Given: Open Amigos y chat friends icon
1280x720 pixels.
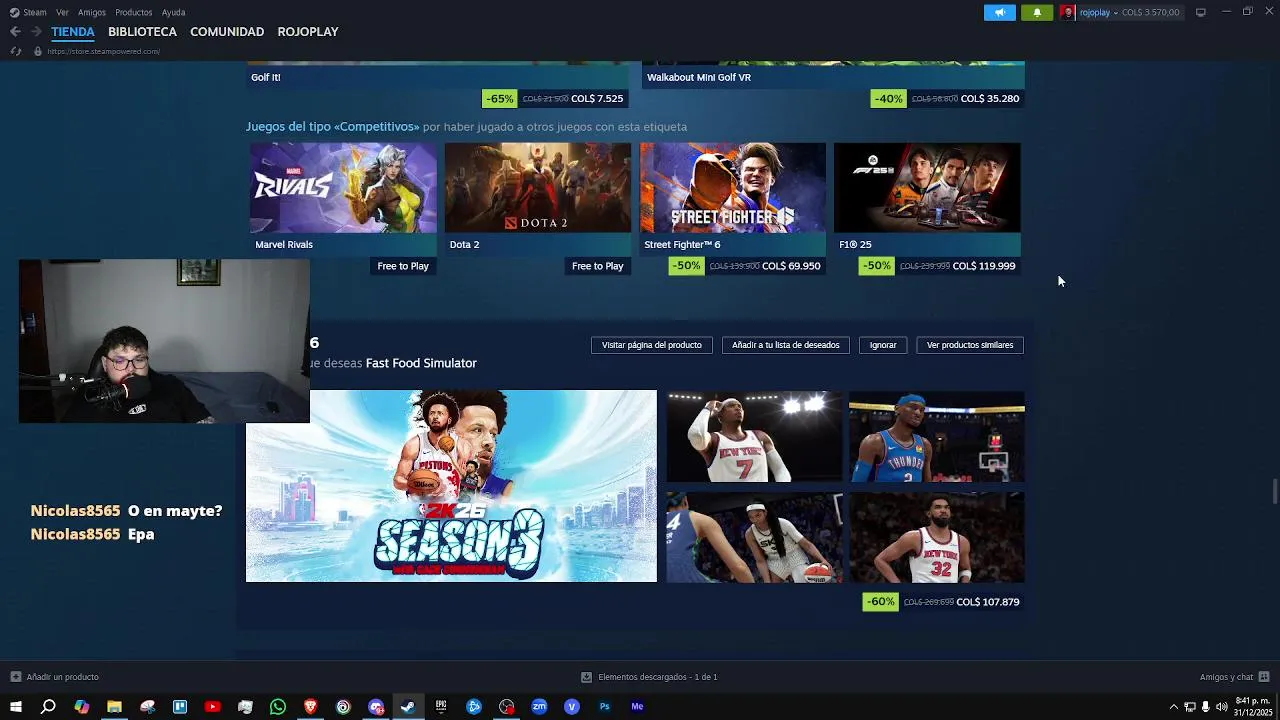Looking at the screenshot, I should pos(1264,677).
